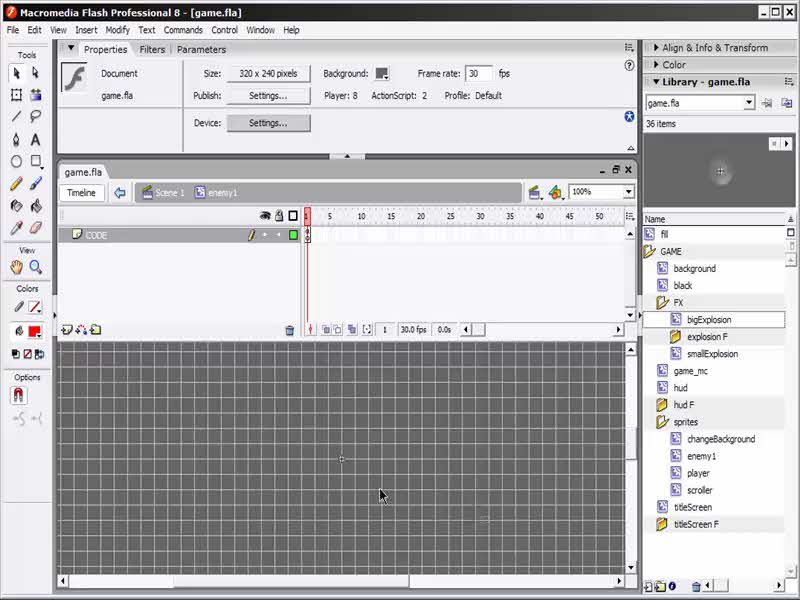The height and width of the screenshot is (600, 800).
Task: Select the Eraser tool
Action: pyautogui.click(x=36, y=228)
